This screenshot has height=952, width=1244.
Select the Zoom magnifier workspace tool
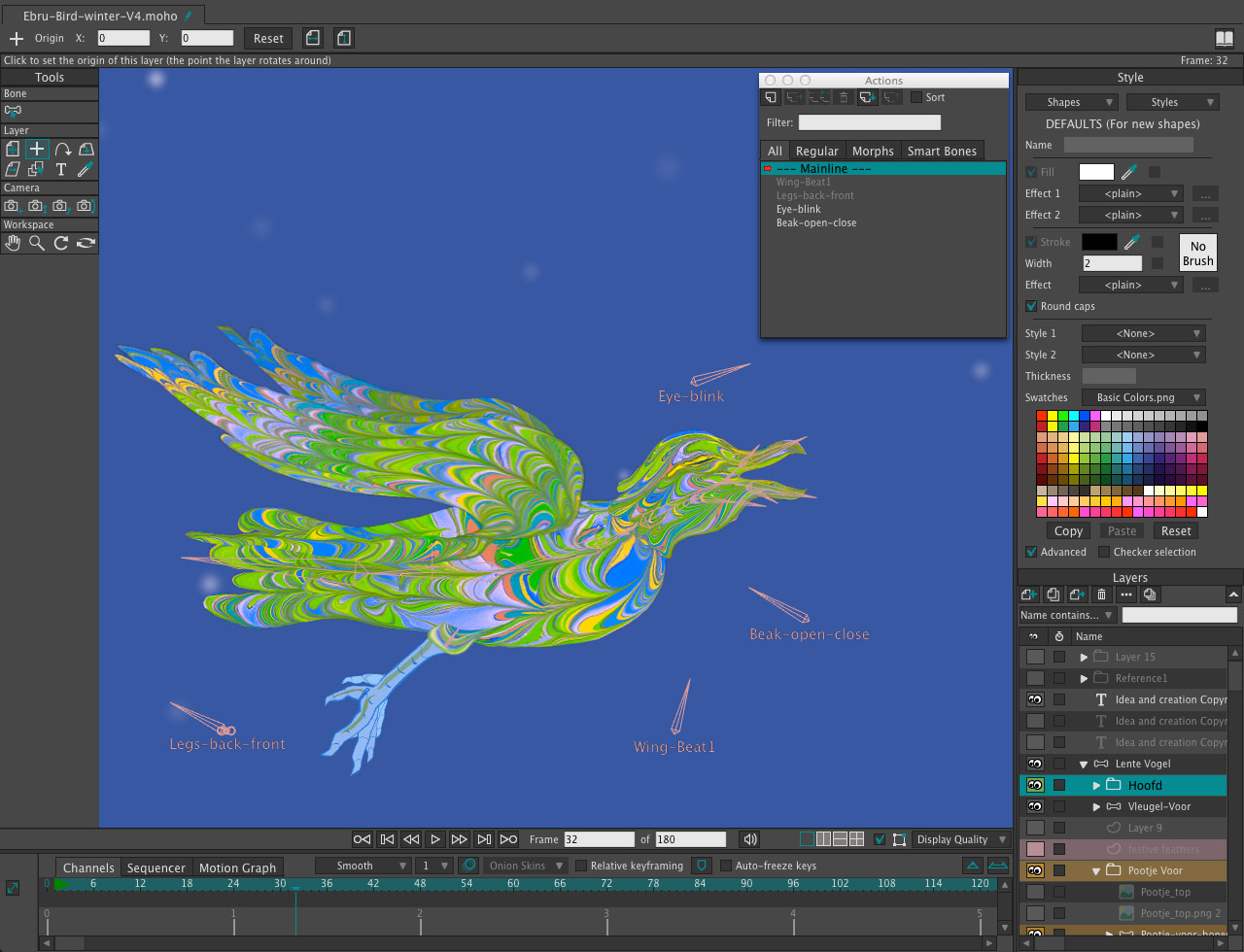(37, 243)
